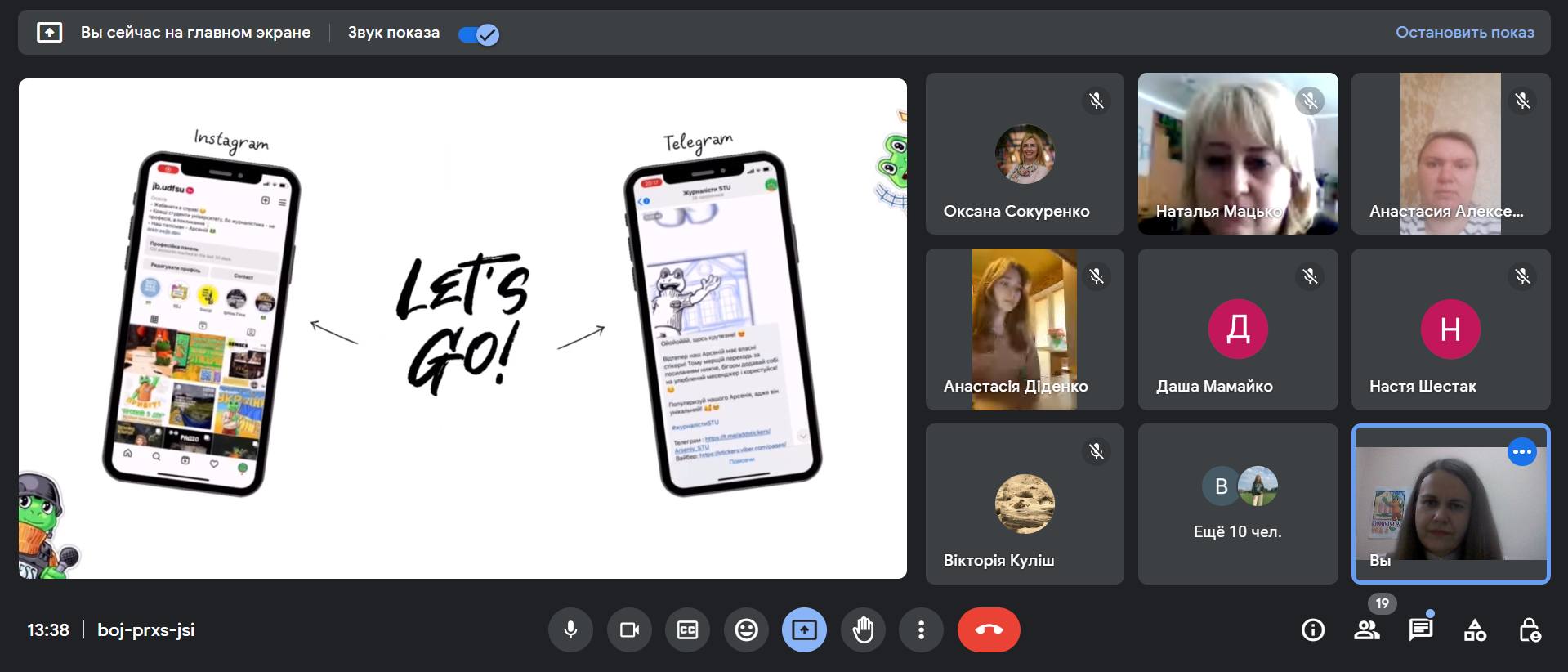Open more options three-dot menu
Viewport: 1568px width, 672px height.
[921, 629]
